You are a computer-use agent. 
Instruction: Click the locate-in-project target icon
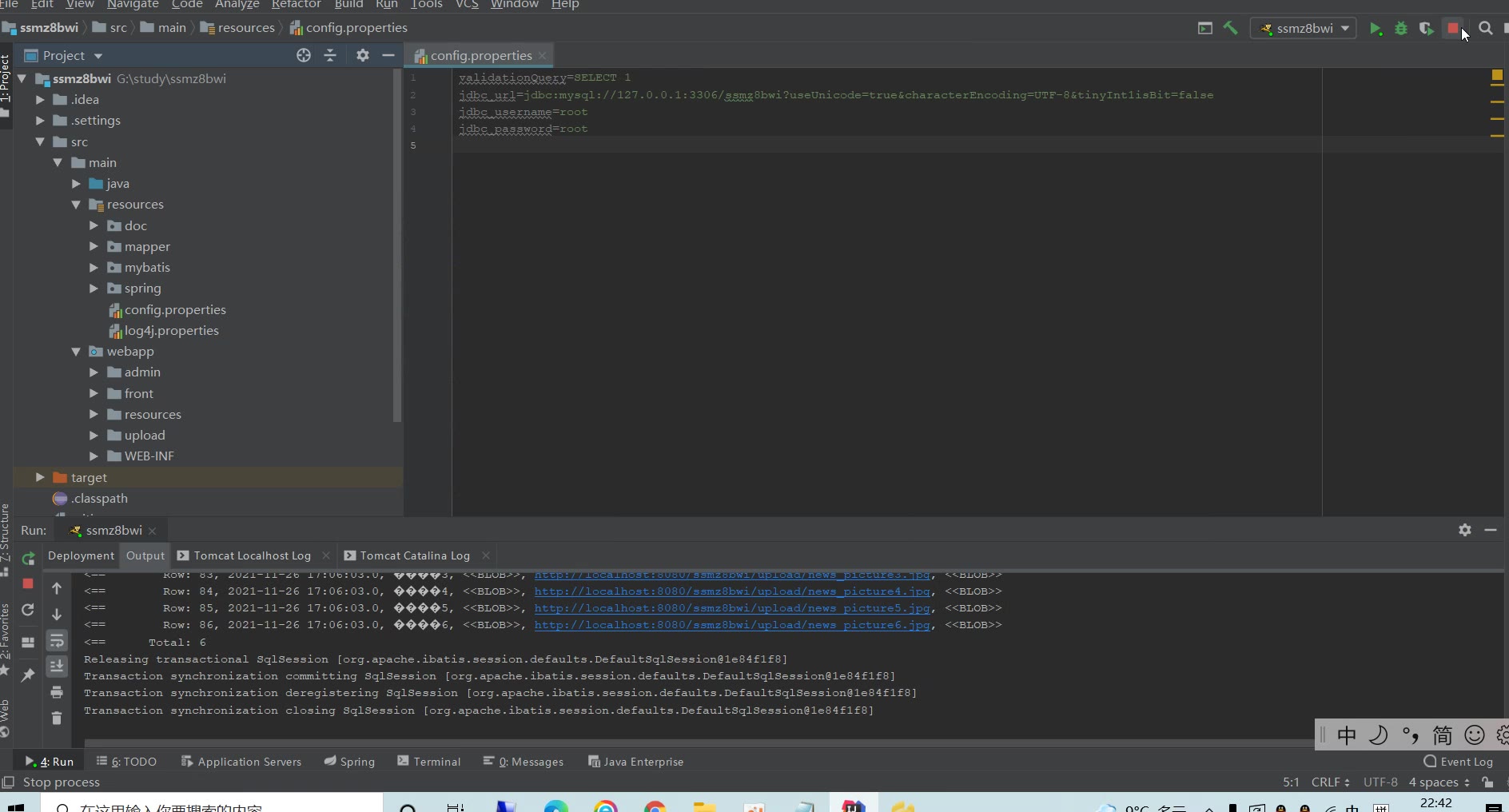304,55
